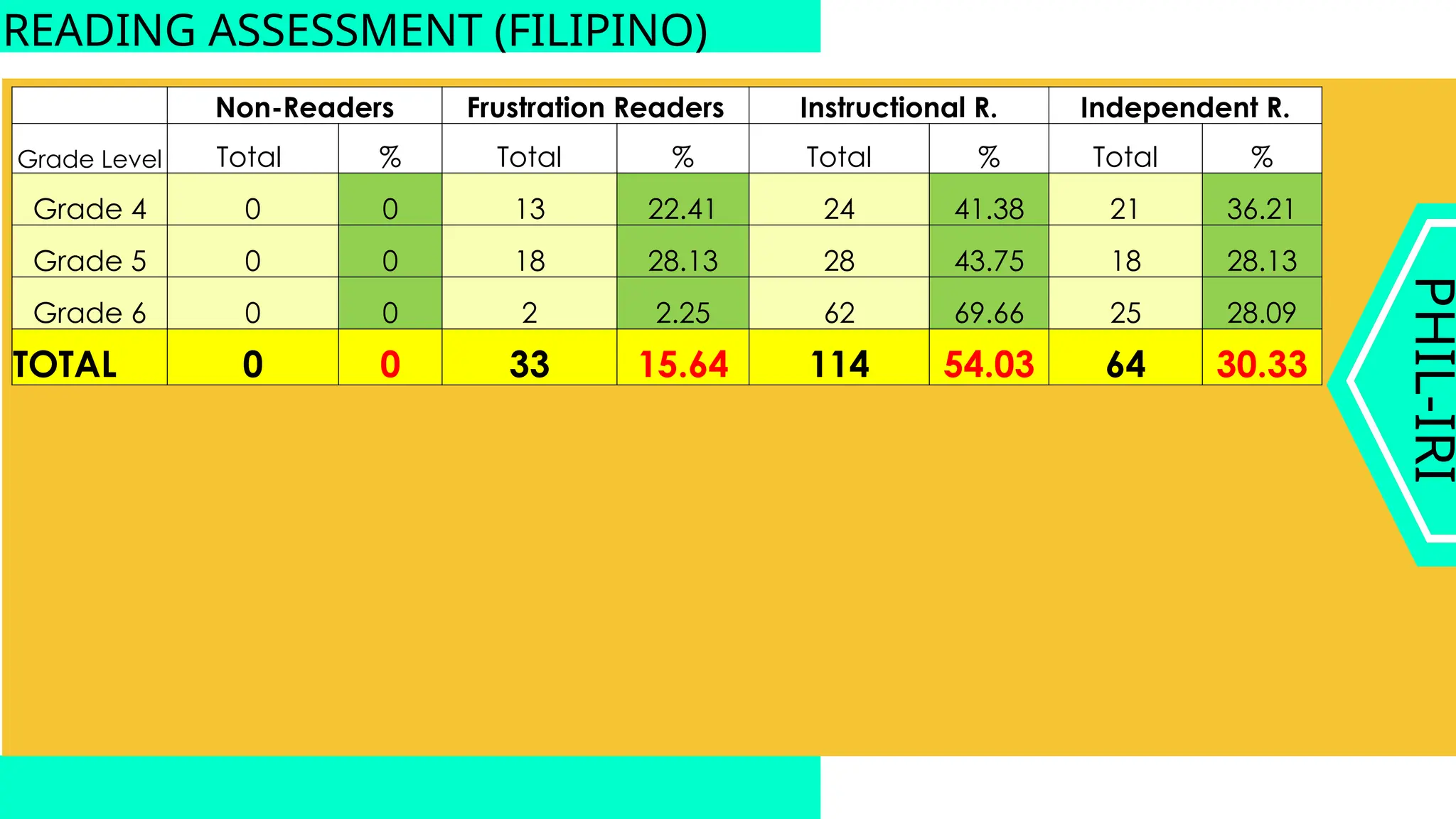Click the bold 114 total cell
The height and width of the screenshot is (819, 1456).
[839, 364]
